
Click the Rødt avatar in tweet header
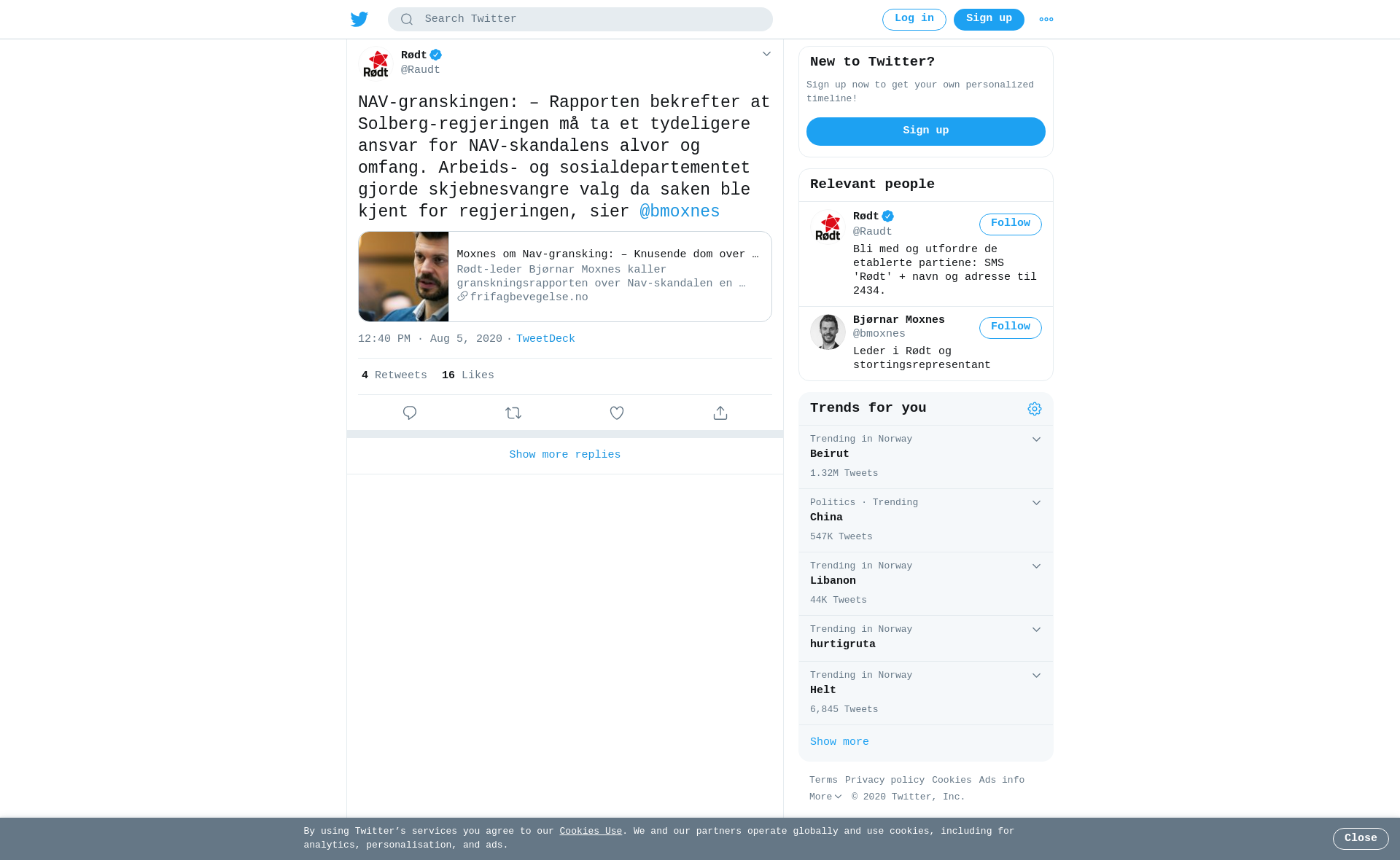click(376, 63)
